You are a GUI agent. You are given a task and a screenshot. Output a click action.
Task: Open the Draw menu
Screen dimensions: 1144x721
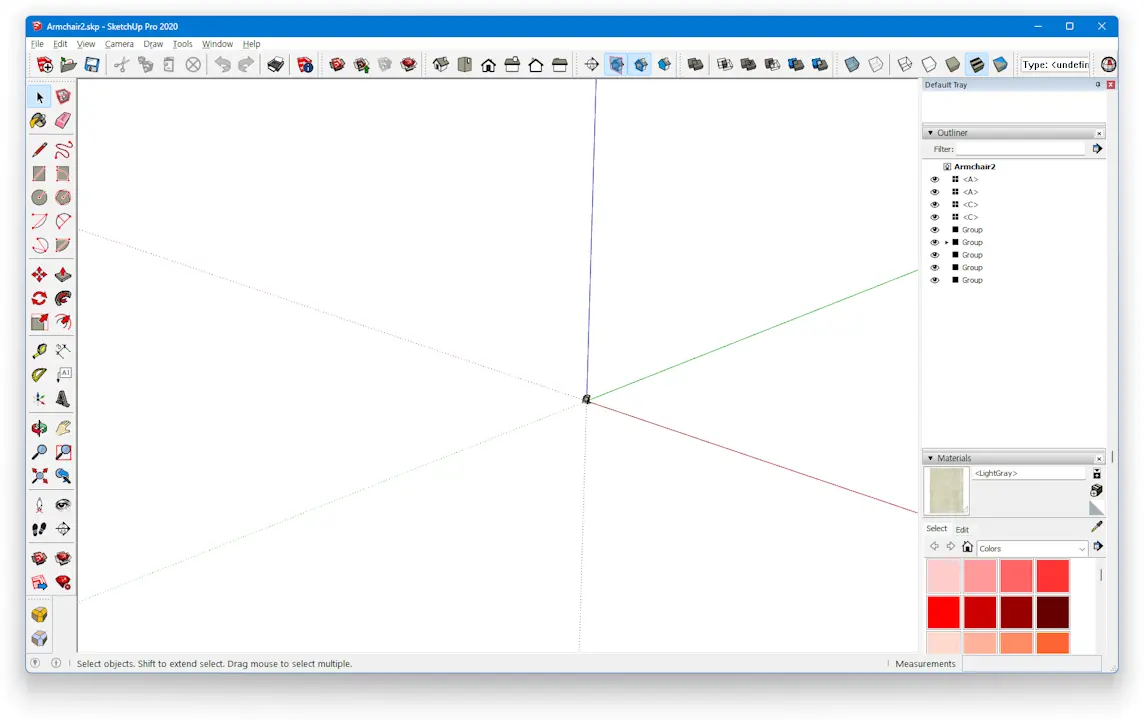pyautogui.click(x=153, y=45)
